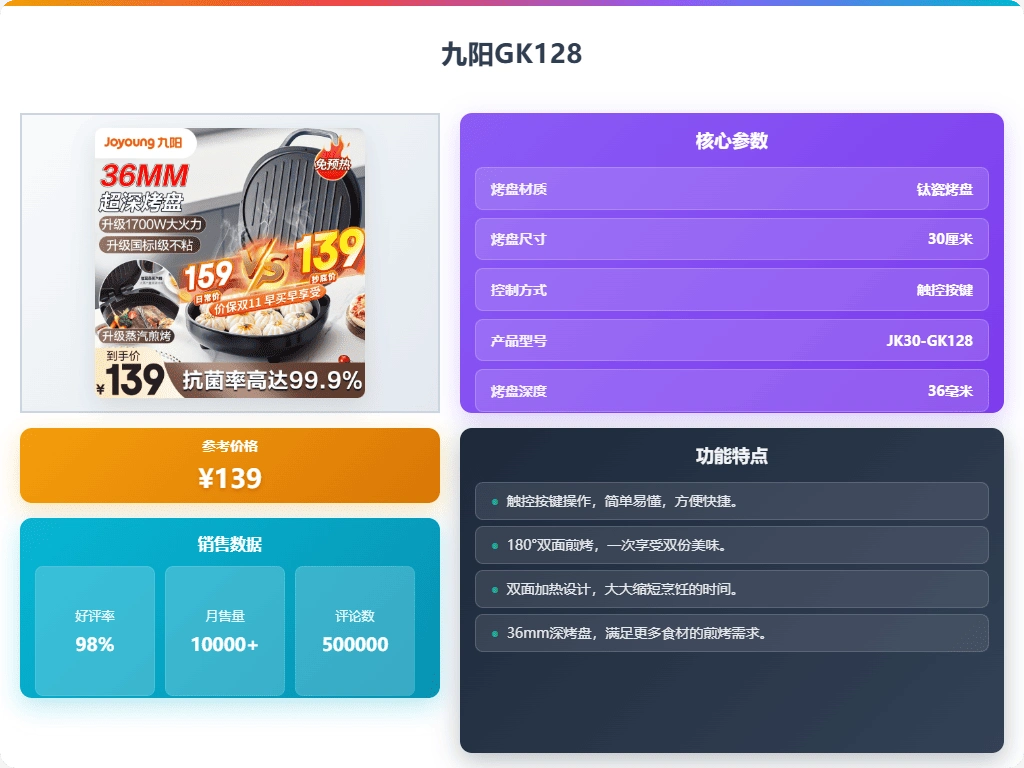The width and height of the screenshot is (1024, 768).
Task: Click the 销售数据 section heading
Action: point(230,544)
